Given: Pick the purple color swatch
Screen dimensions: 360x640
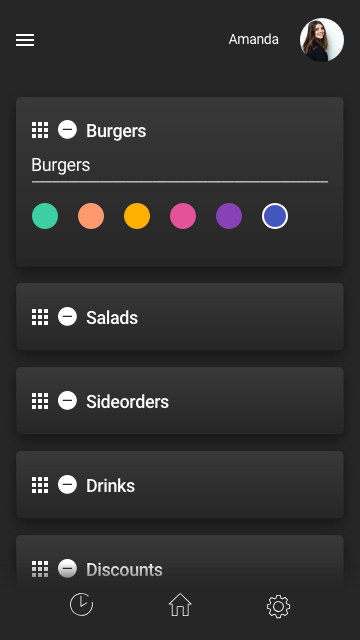Looking at the screenshot, I should point(229,216).
